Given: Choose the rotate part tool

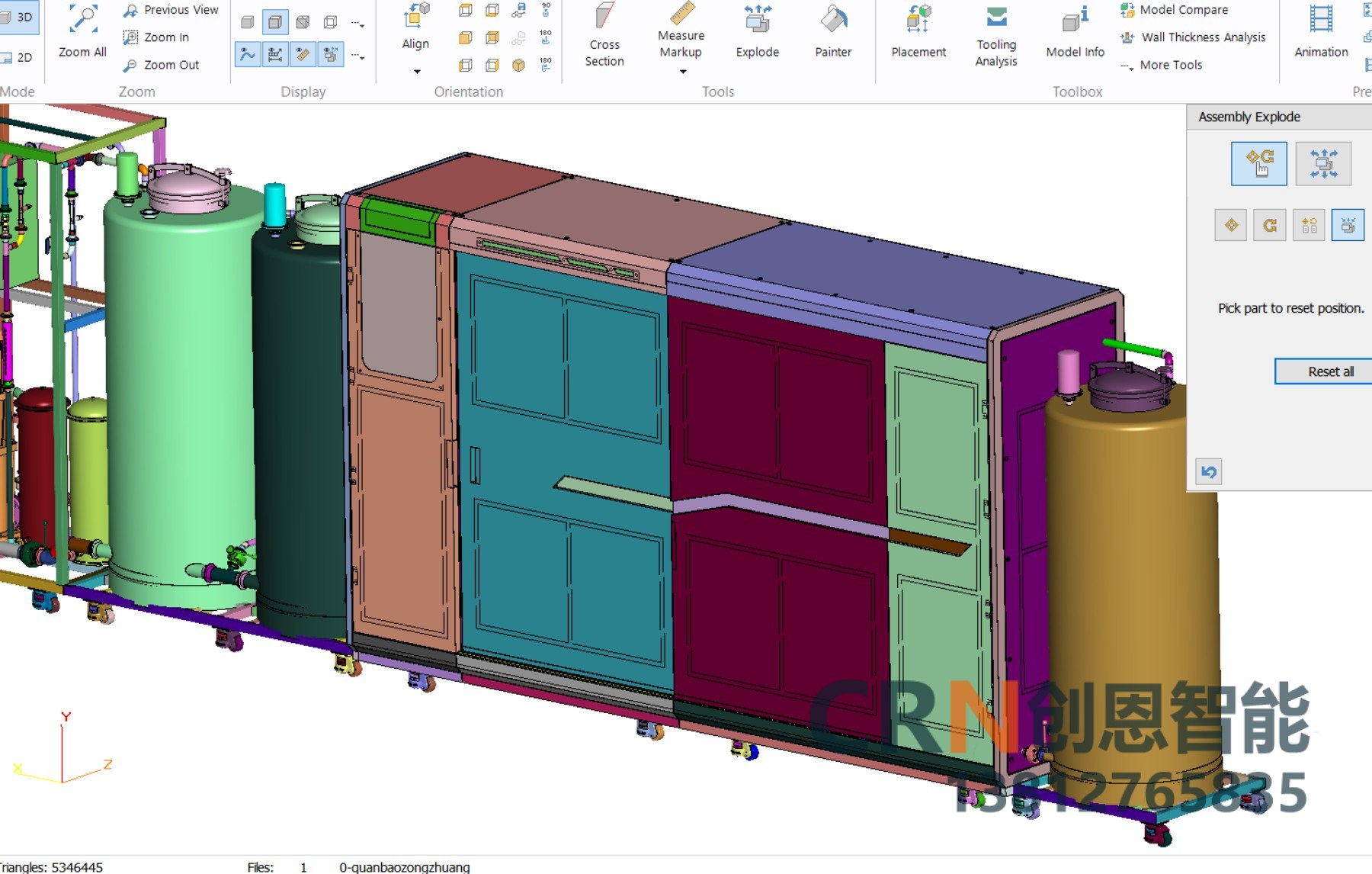Looking at the screenshot, I should 1270,225.
